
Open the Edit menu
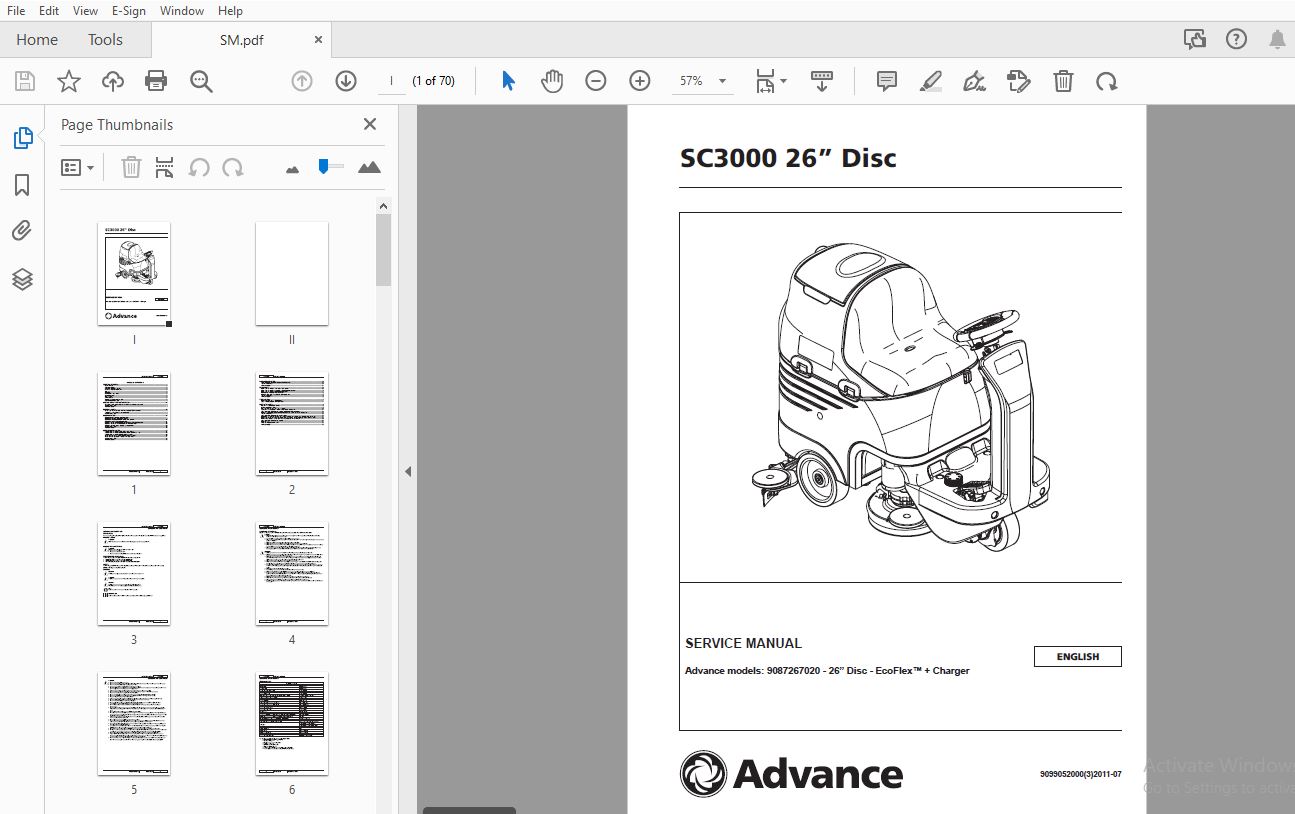point(49,10)
